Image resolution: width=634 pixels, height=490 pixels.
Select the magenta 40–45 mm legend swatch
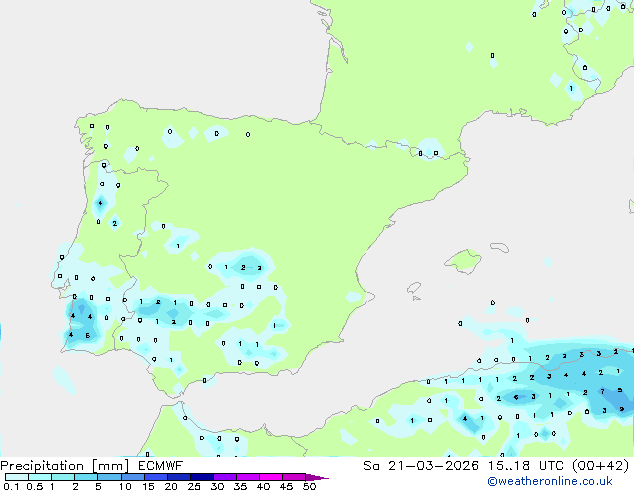tap(271, 477)
